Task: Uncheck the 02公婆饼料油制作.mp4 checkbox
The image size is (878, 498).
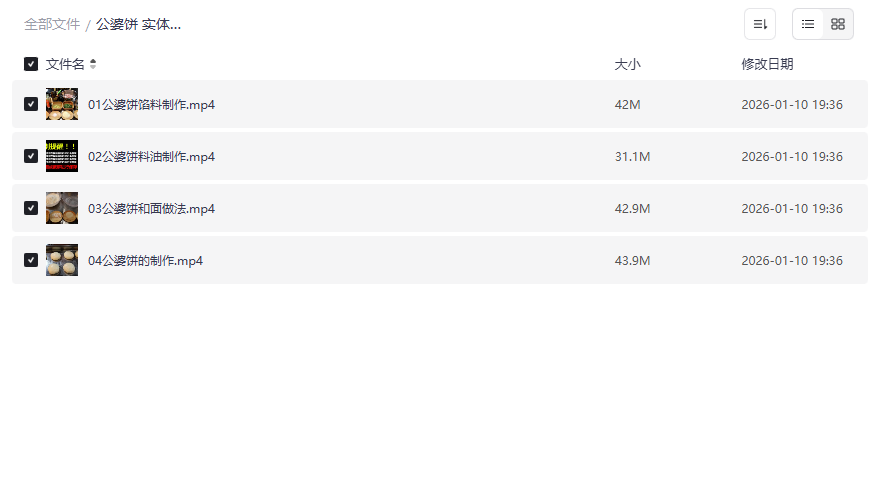Action: coord(31,156)
